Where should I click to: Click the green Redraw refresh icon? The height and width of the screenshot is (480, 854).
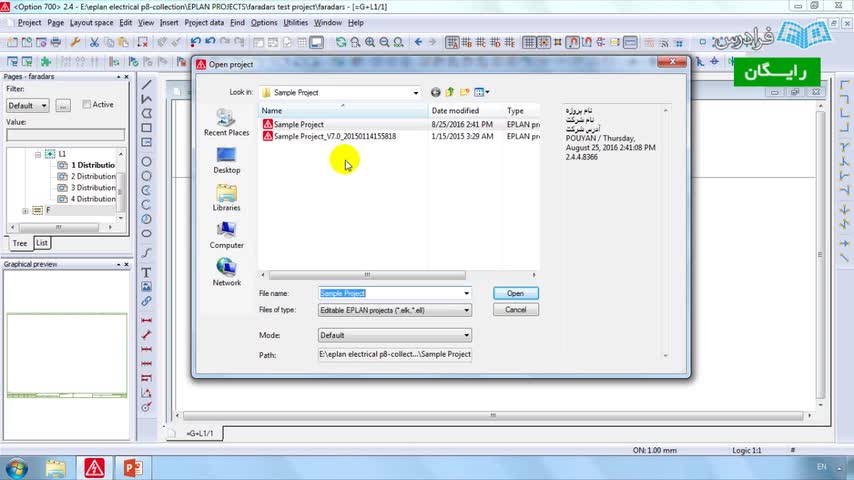341,42
